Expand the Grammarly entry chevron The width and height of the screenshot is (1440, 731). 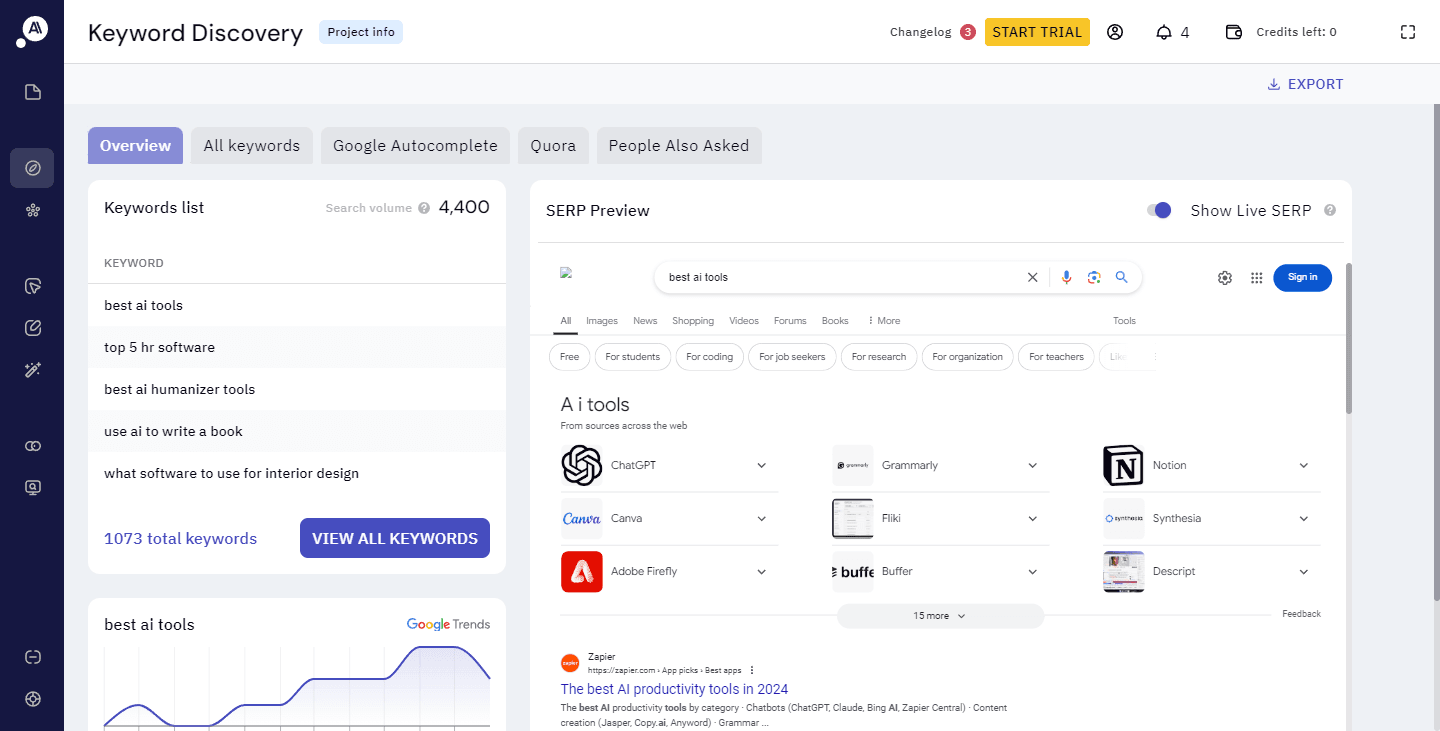coord(1032,465)
